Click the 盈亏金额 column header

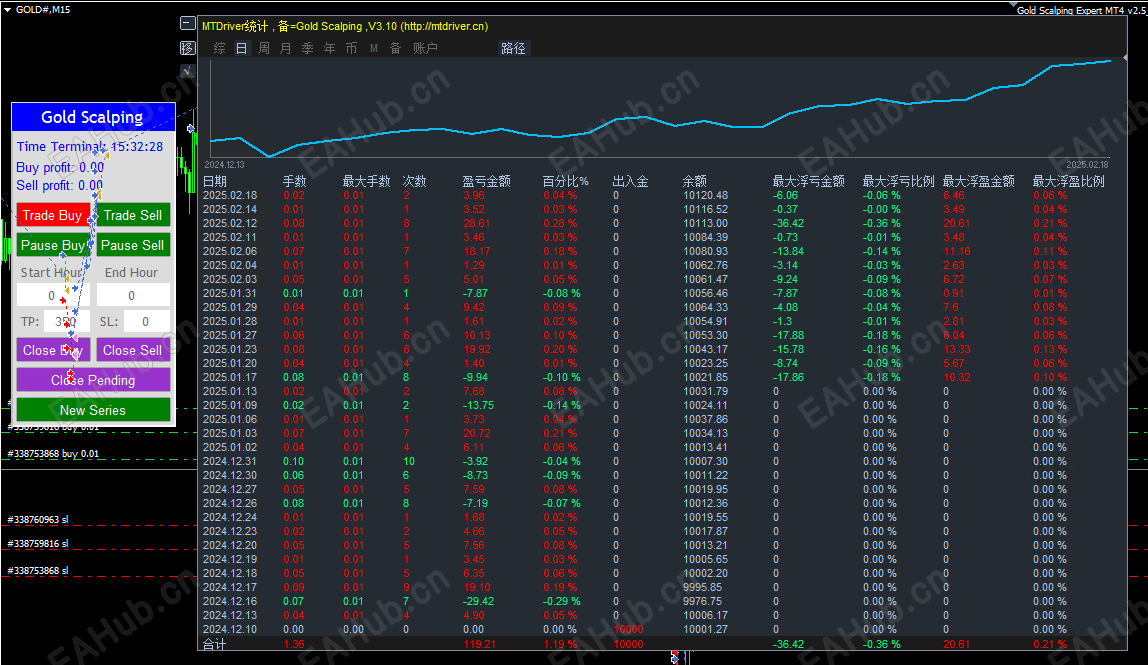click(x=487, y=181)
